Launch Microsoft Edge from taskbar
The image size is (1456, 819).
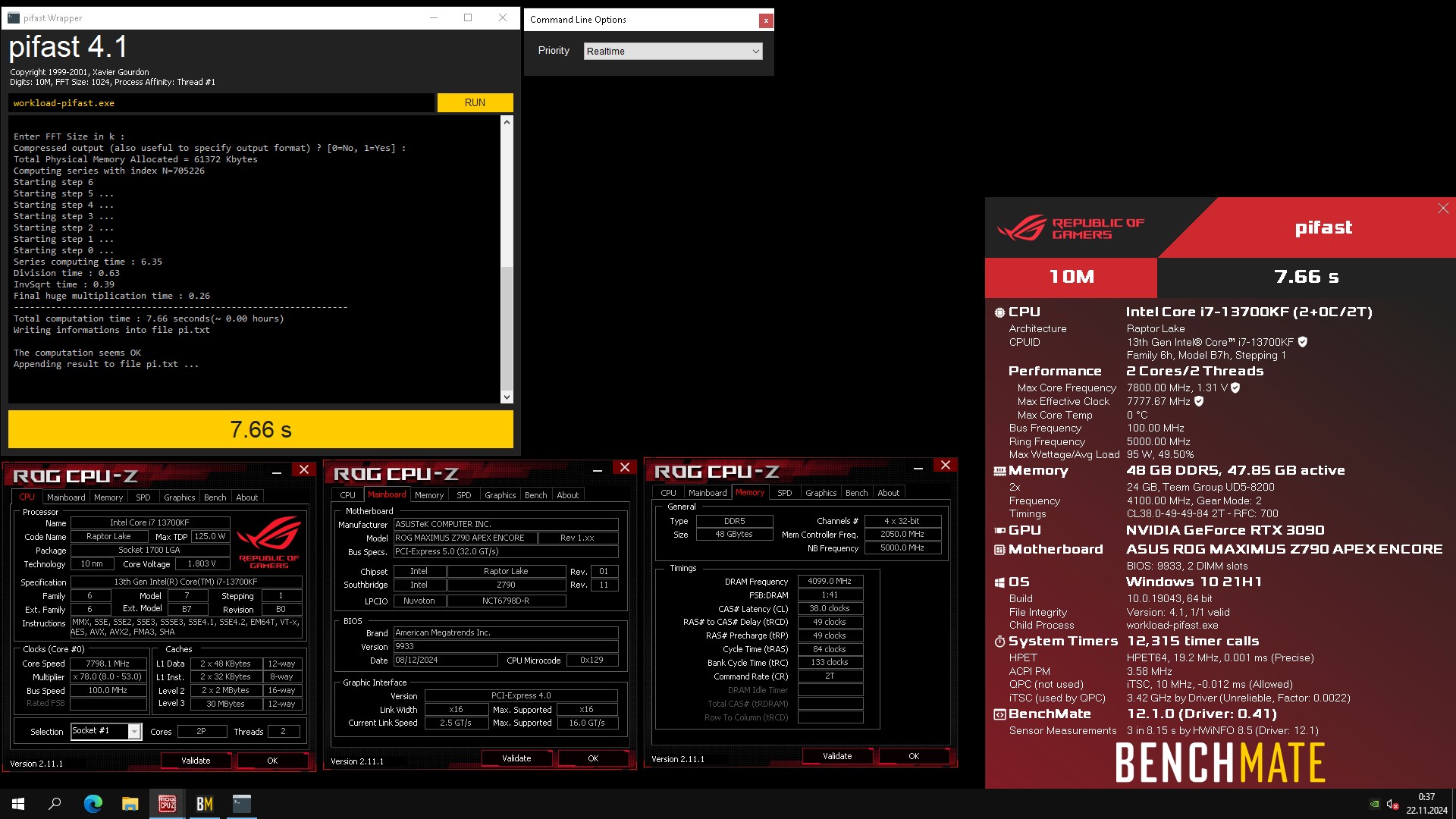(x=93, y=804)
